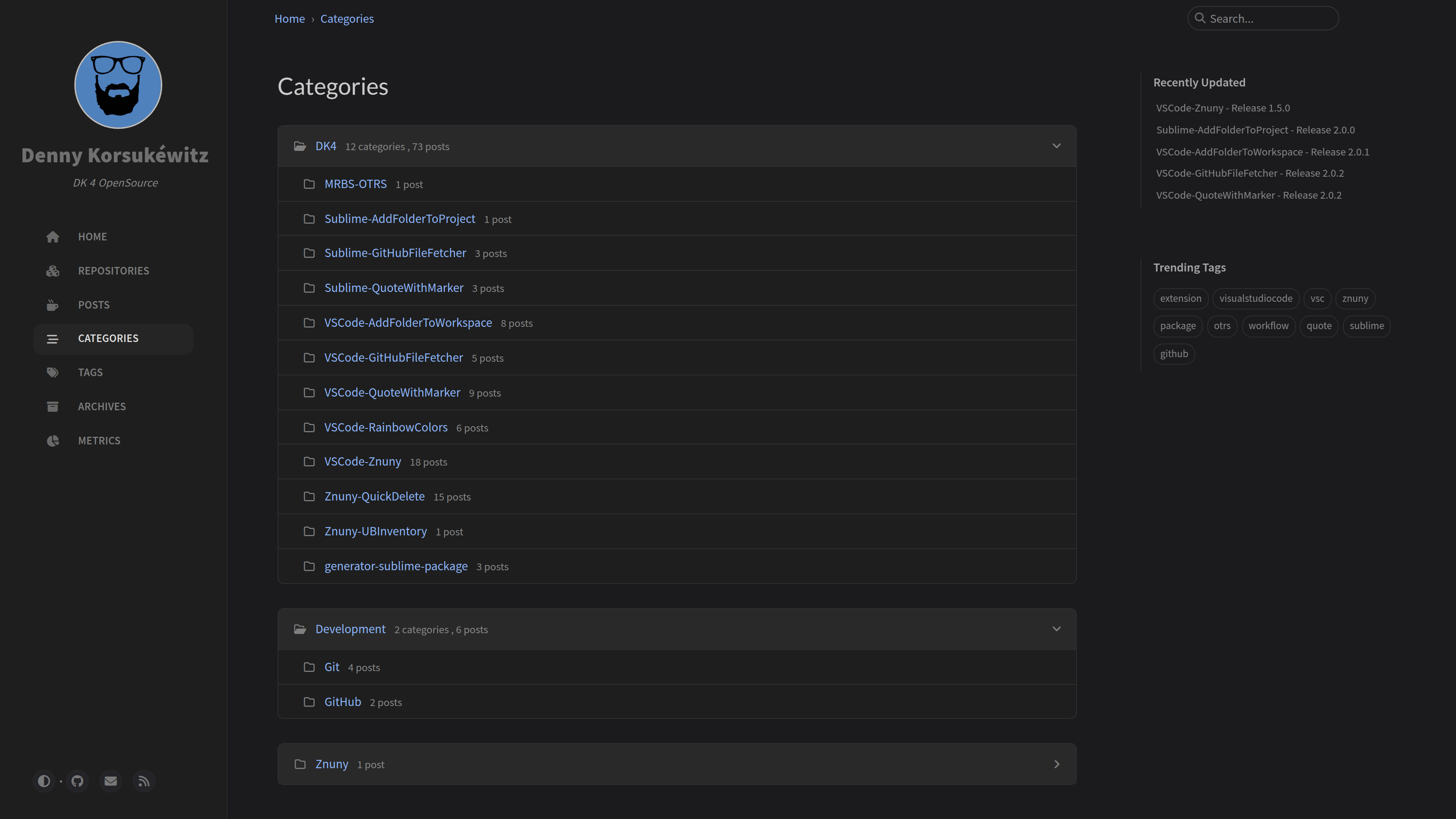
Task: Open VSCode-AddFolderToWorkspace Release 2.0.1 post
Action: 1263,152
